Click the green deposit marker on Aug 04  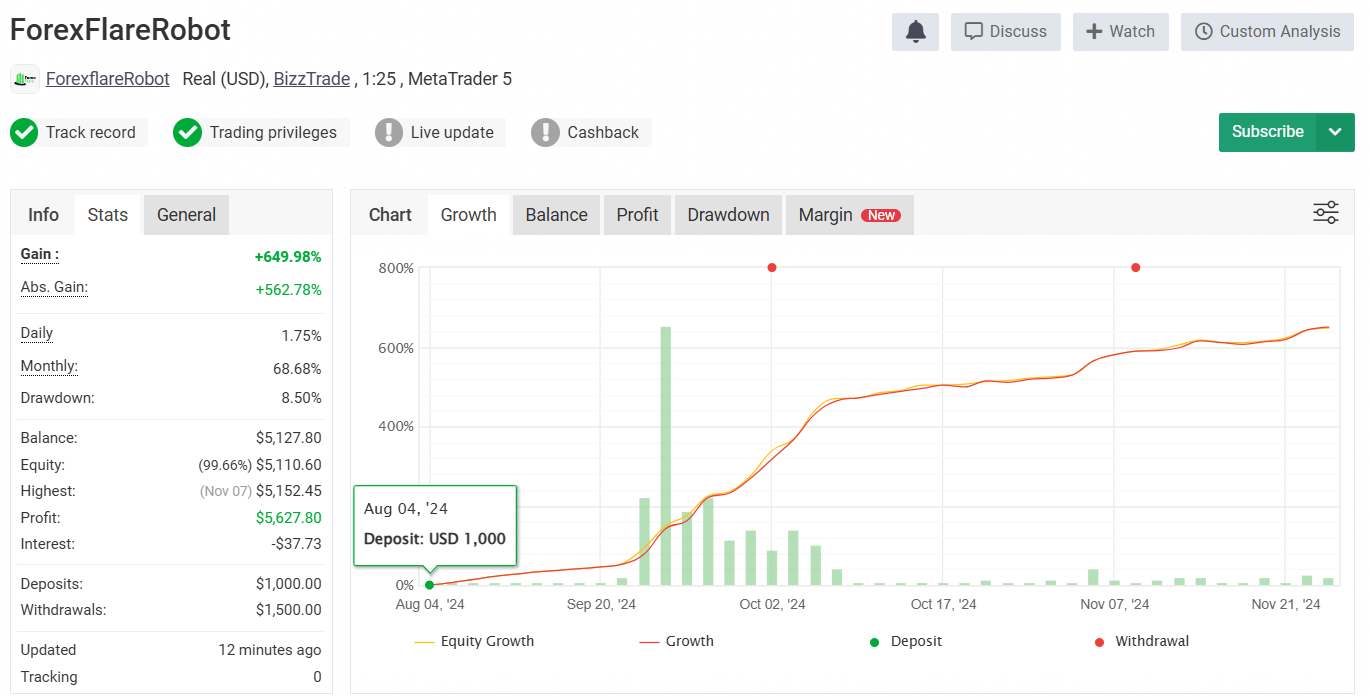(x=430, y=585)
